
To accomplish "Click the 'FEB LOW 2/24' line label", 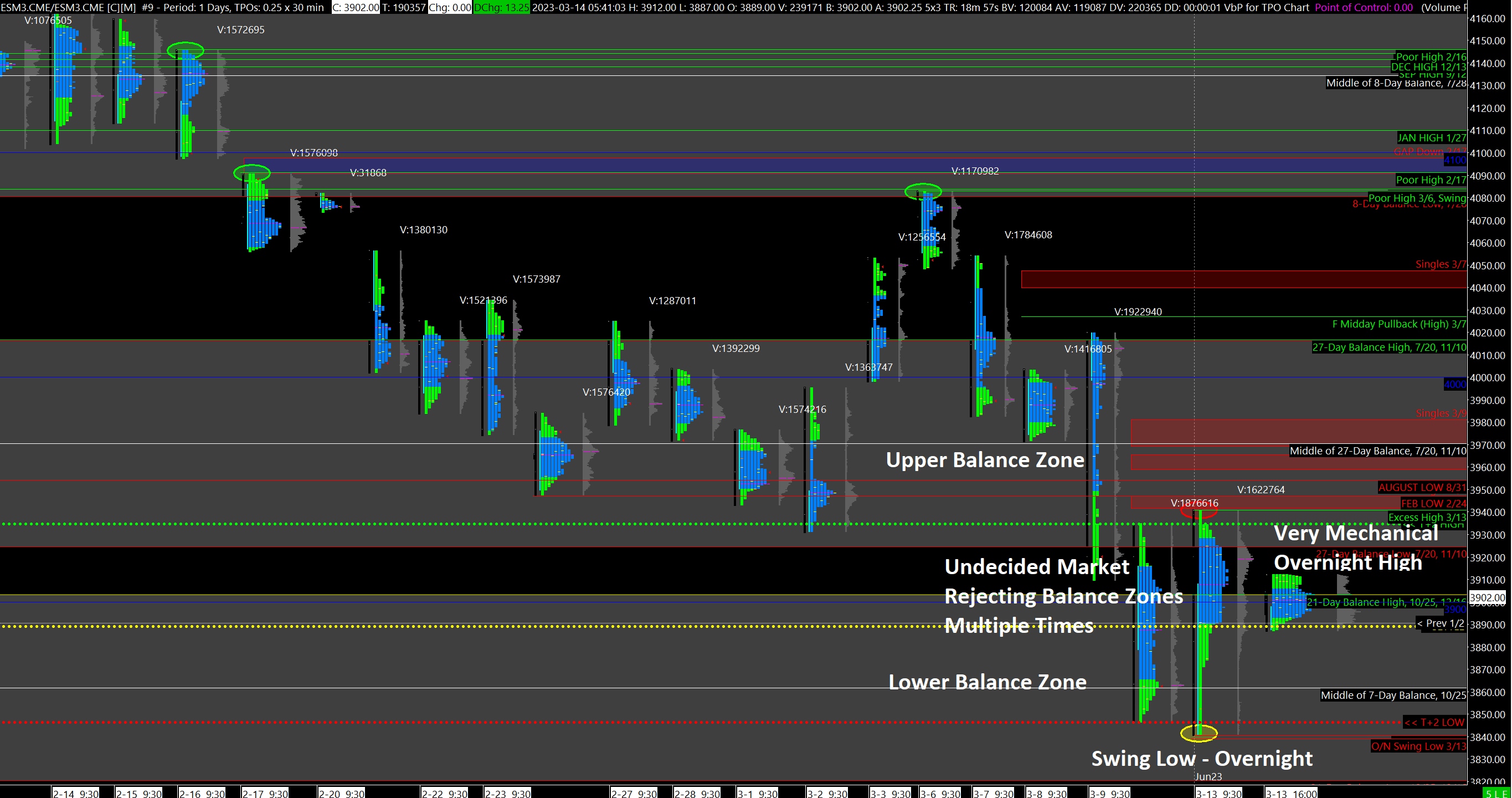I will click(x=1433, y=503).
